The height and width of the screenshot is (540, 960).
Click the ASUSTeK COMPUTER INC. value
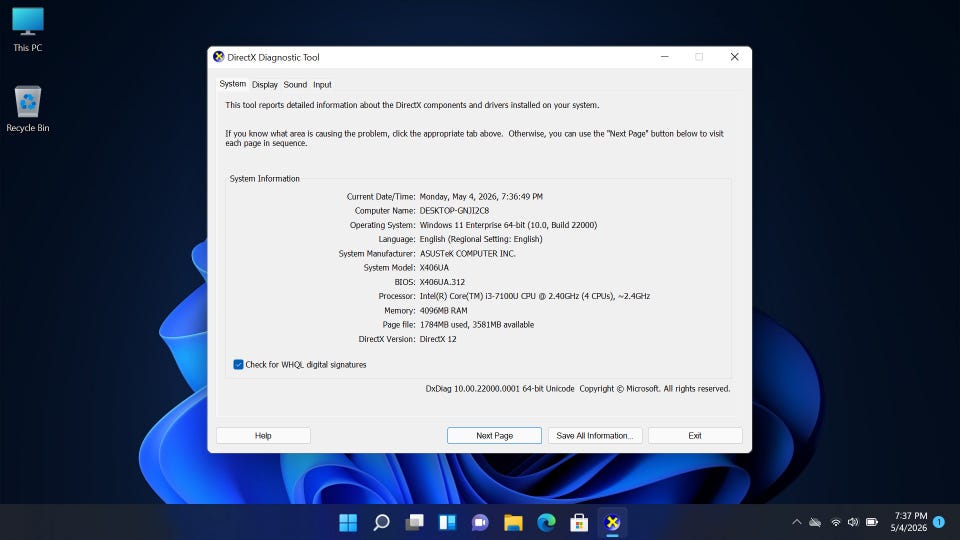point(468,253)
